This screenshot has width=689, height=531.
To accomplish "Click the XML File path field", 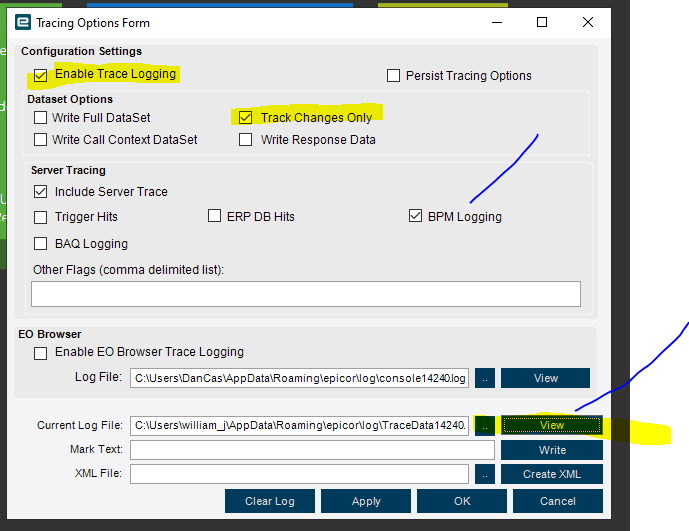I will [299, 474].
